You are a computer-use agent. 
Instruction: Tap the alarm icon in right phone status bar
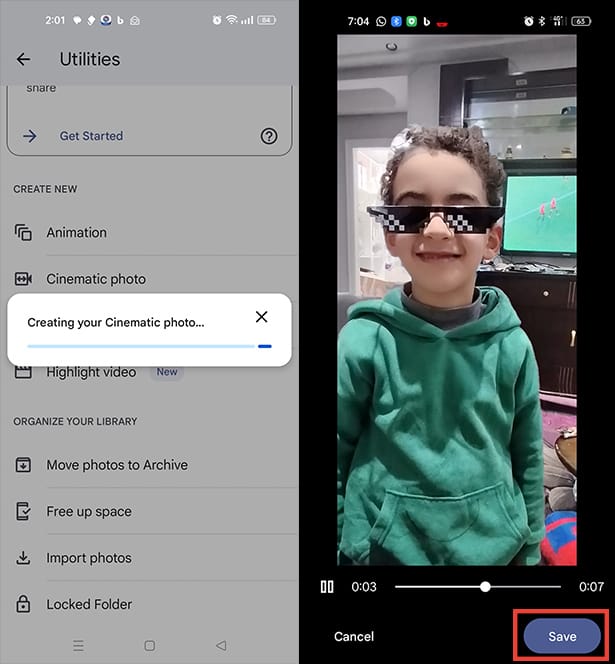pos(528,21)
